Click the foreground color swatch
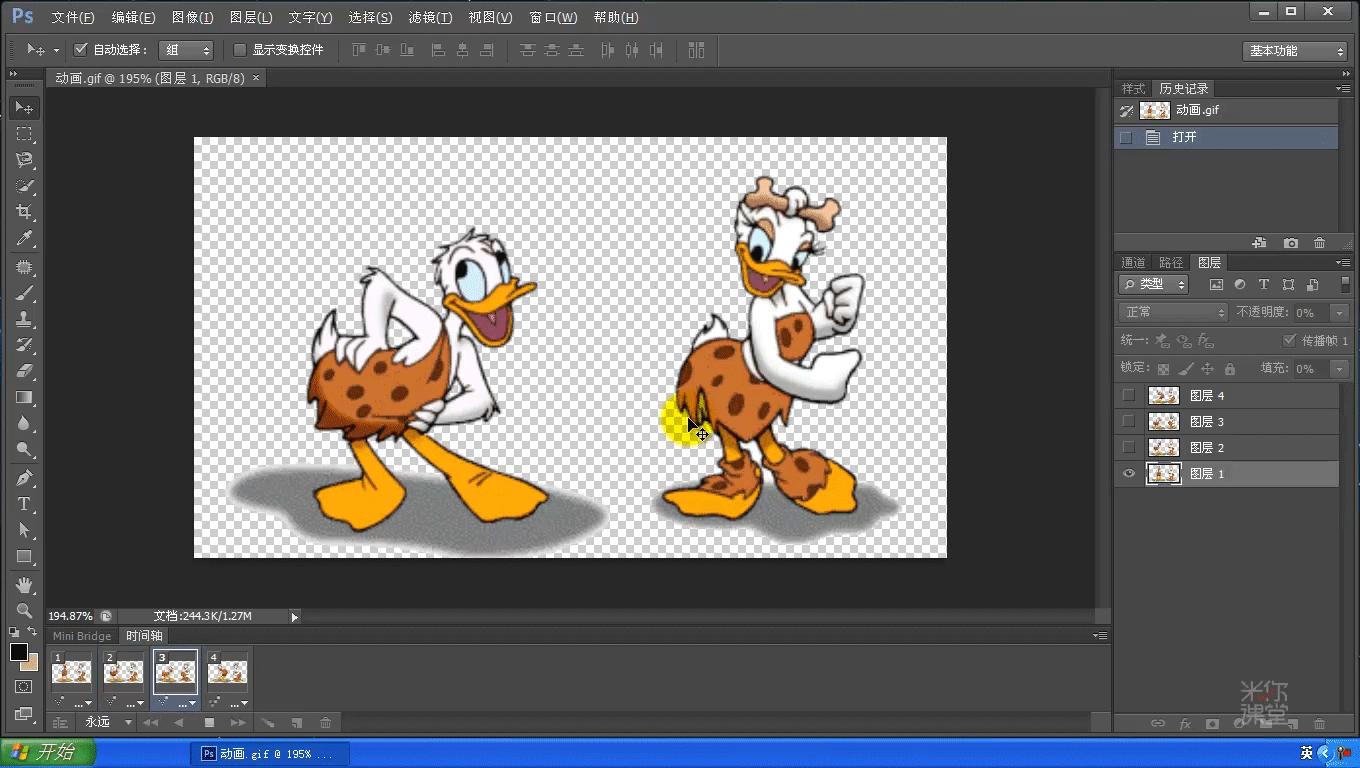 coord(19,652)
